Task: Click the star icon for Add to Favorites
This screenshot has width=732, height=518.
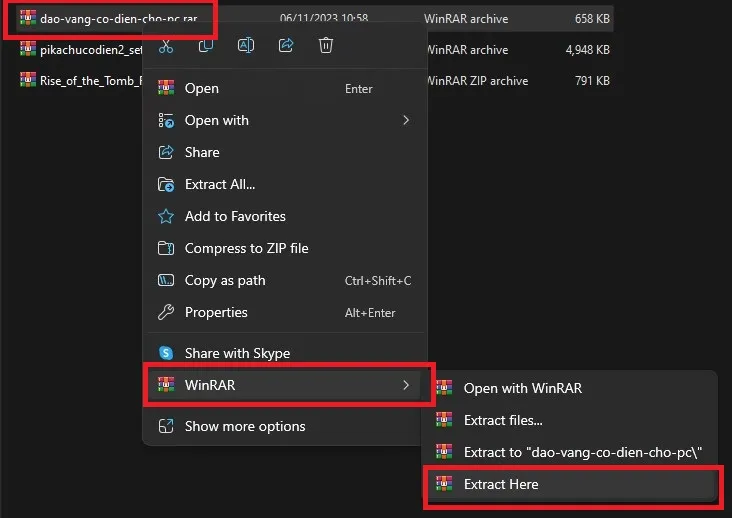Action: coord(166,216)
